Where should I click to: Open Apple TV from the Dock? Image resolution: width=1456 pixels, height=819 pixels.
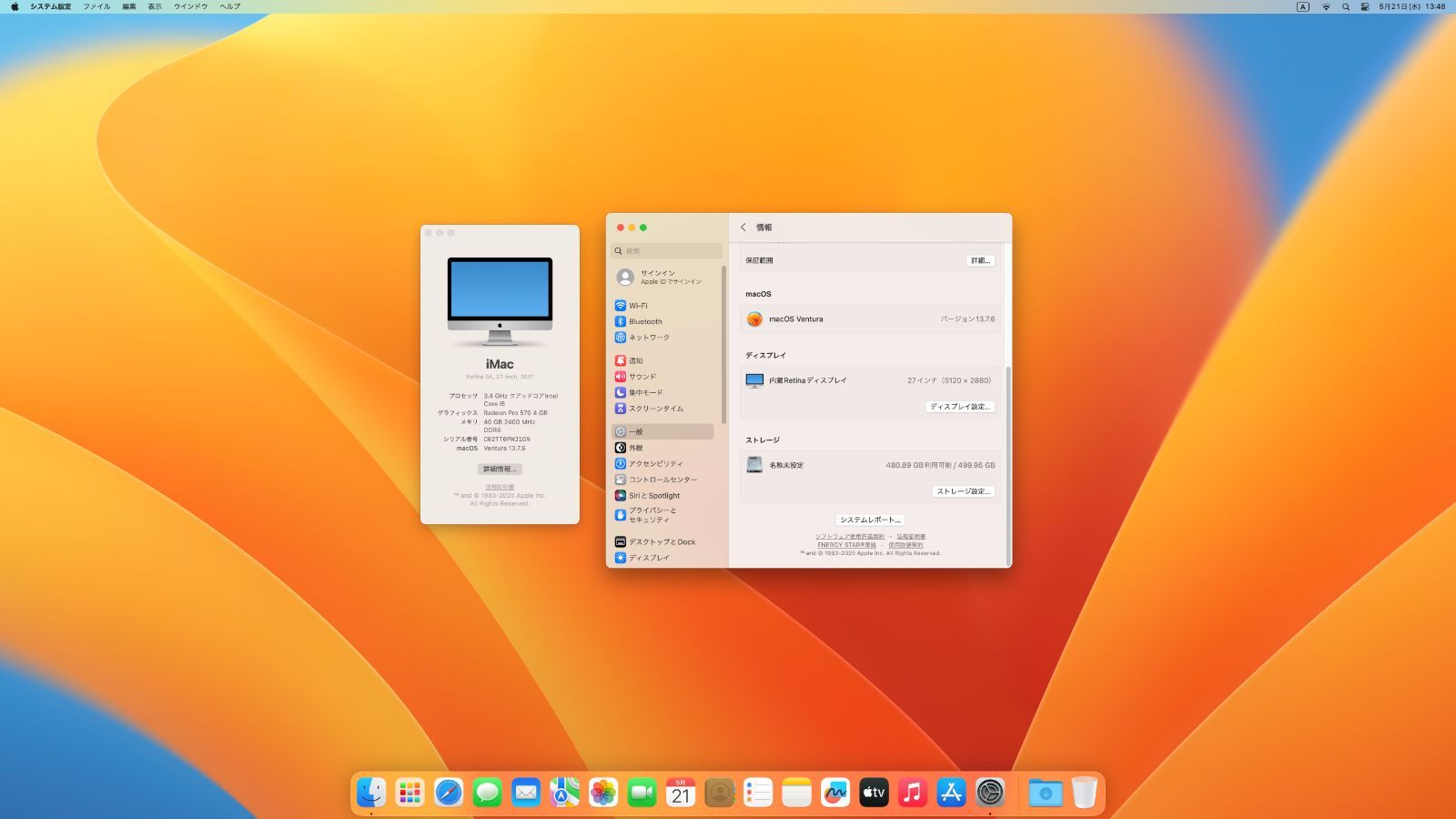pyautogui.click(x=874, y=793)
